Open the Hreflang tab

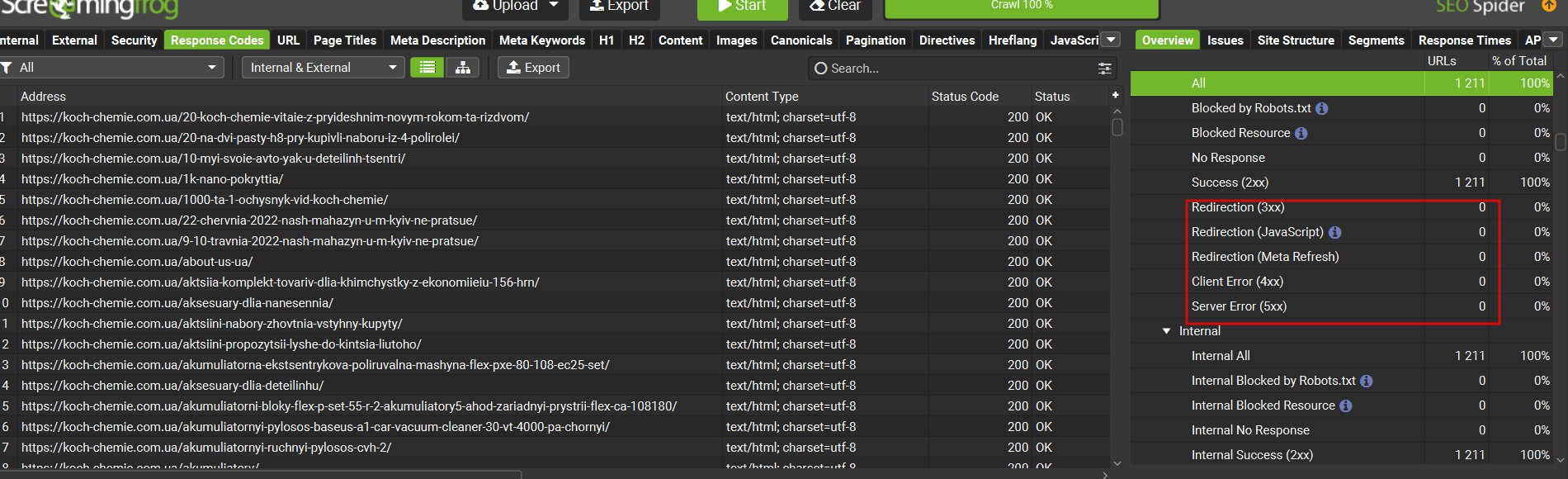point(1013,40)
